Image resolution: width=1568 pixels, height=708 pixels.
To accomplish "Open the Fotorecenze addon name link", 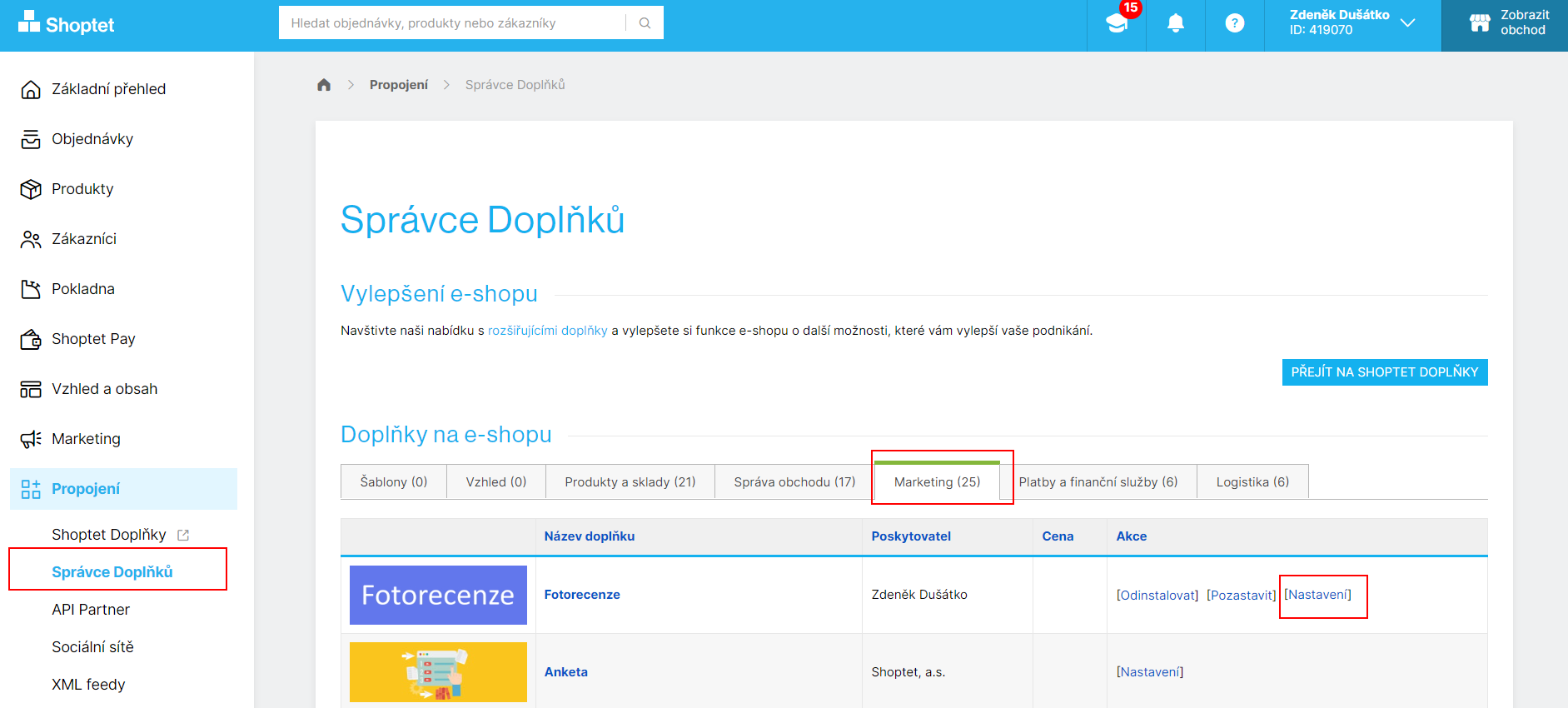I will coord(582,595).
